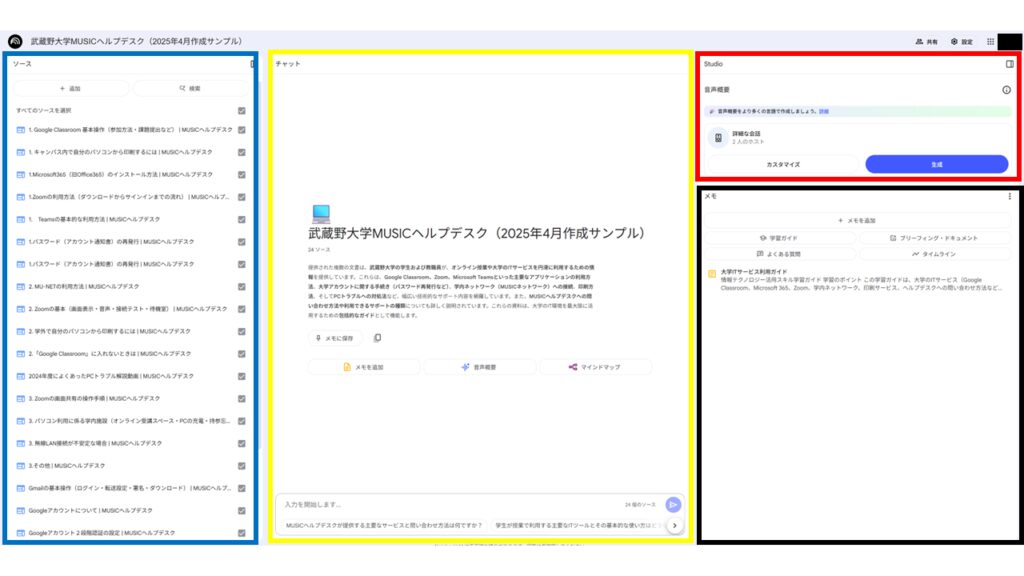
Task: Click メモを追加 below the chat summary
Action: (364, 367)
